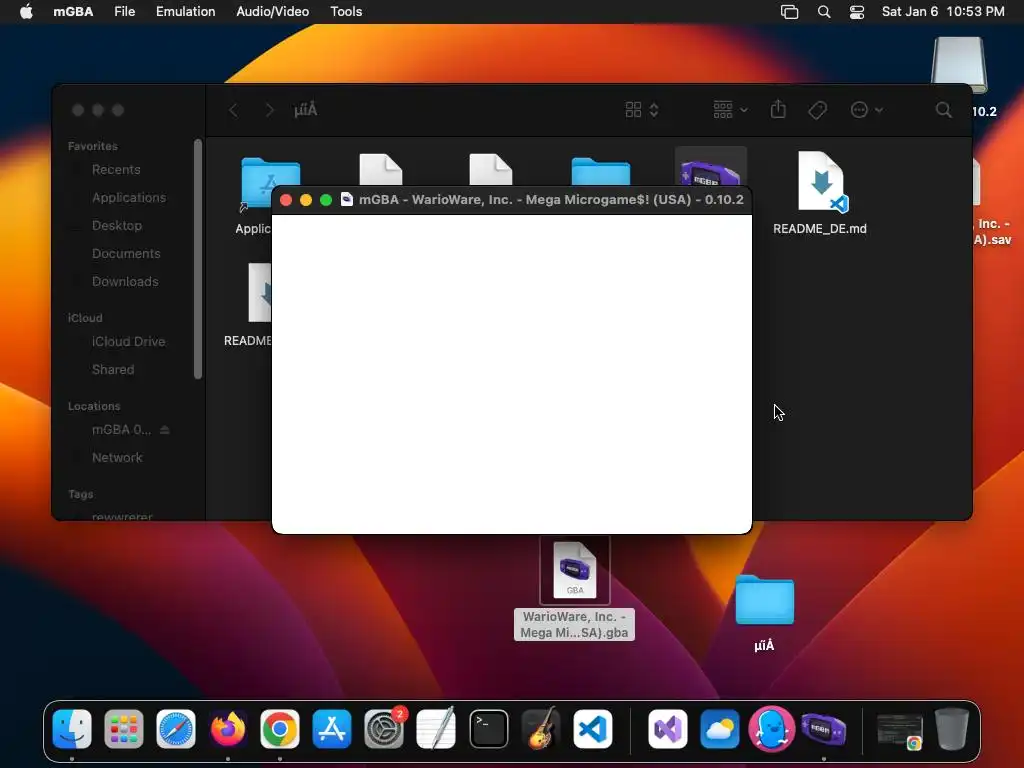
Task: Open Spotlight search in the menu bar
Action: pos(824,12)
